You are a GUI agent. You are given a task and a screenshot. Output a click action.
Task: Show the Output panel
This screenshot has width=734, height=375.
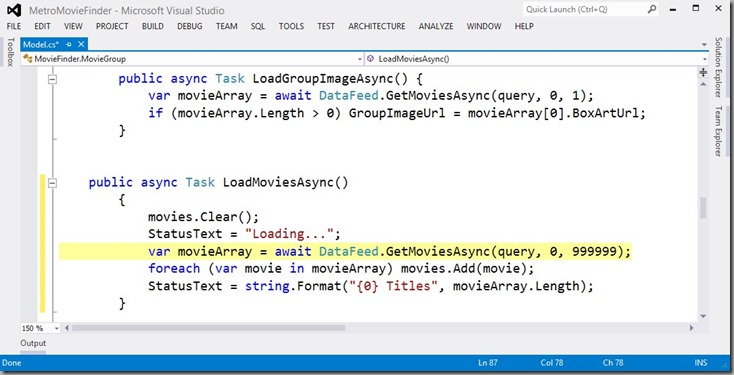click(33, 343)
